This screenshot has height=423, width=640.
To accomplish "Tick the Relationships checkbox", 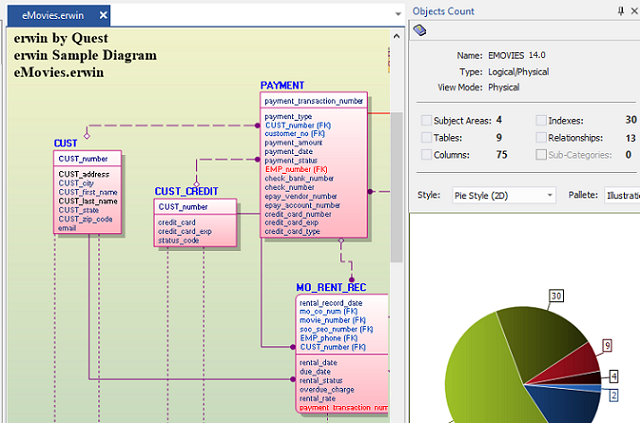I will click(541, 137).
